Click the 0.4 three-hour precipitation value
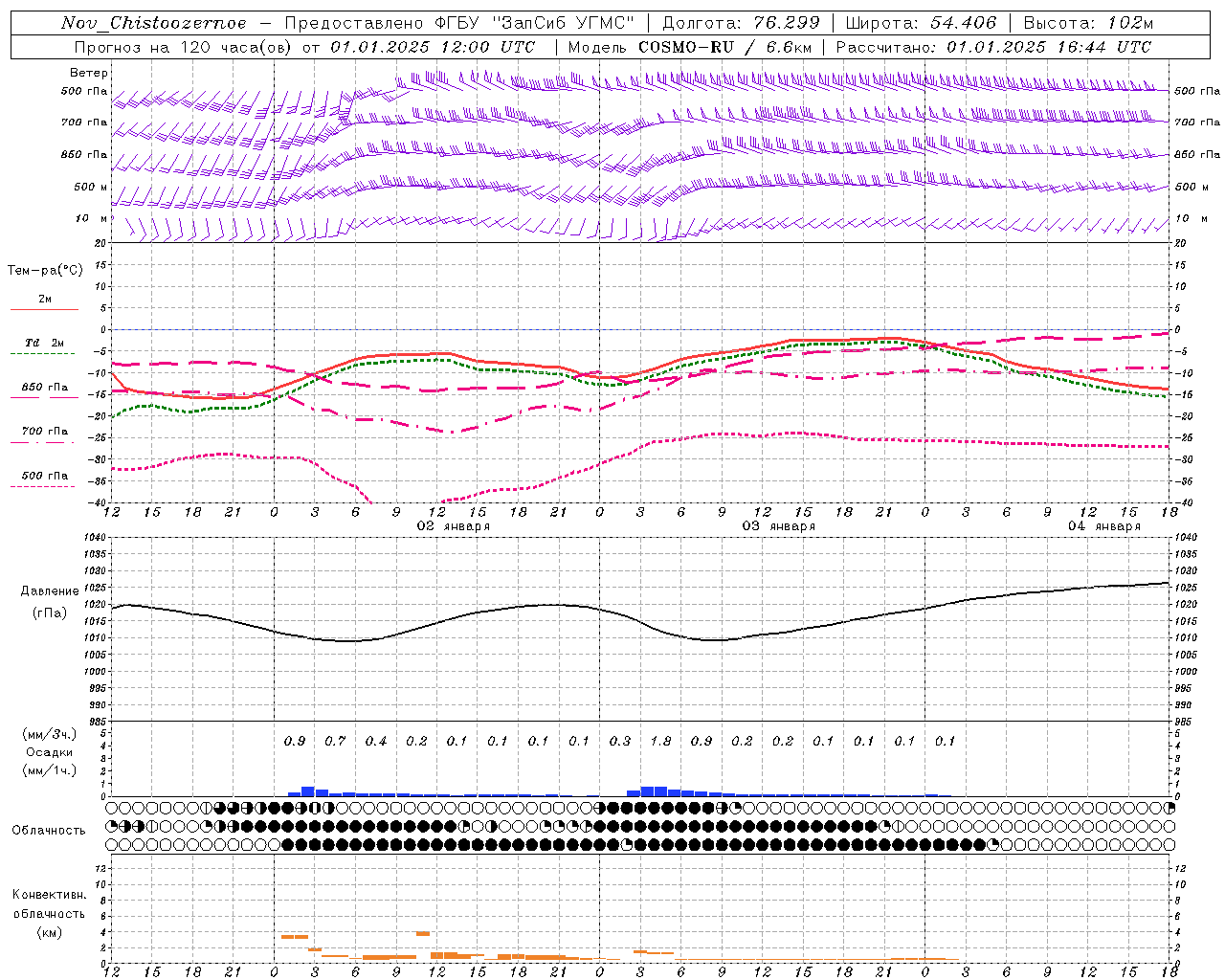 [376, 741]
